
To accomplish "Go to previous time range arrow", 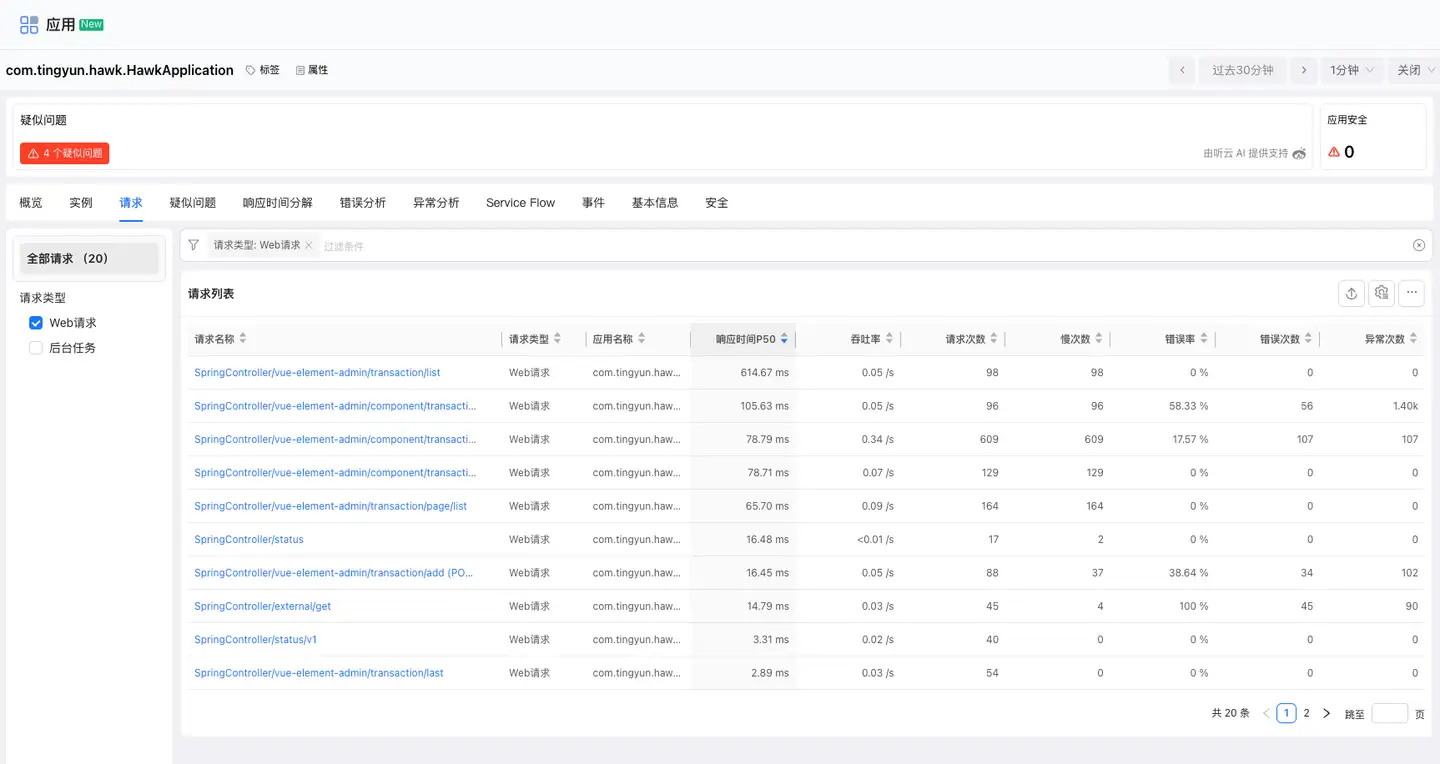I will tap(1182, 70).
